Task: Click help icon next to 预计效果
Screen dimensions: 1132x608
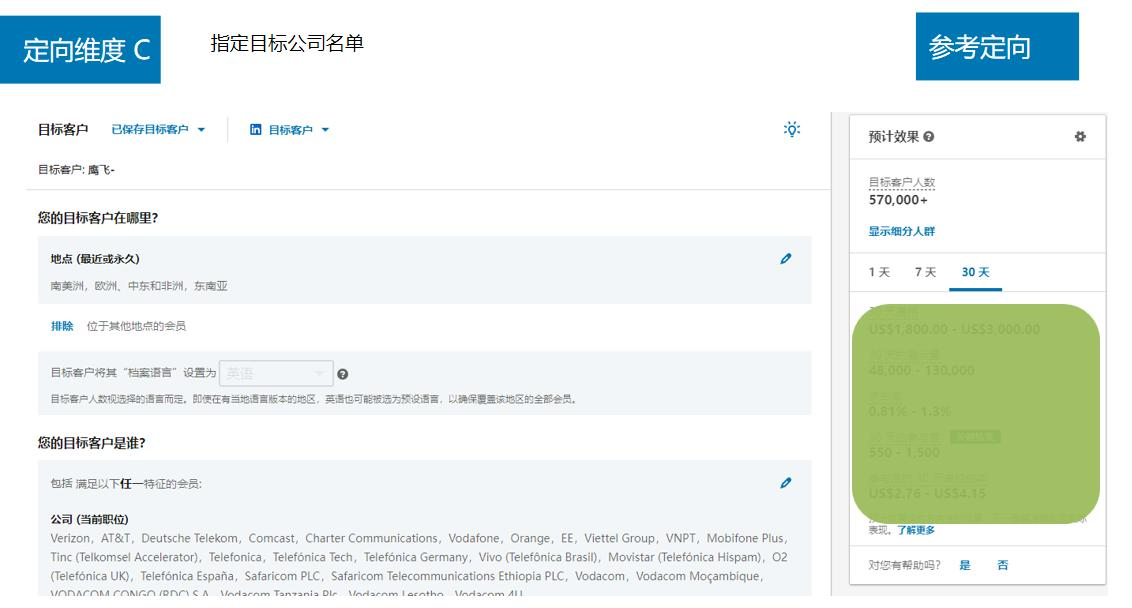Action: tap(929, 136)
